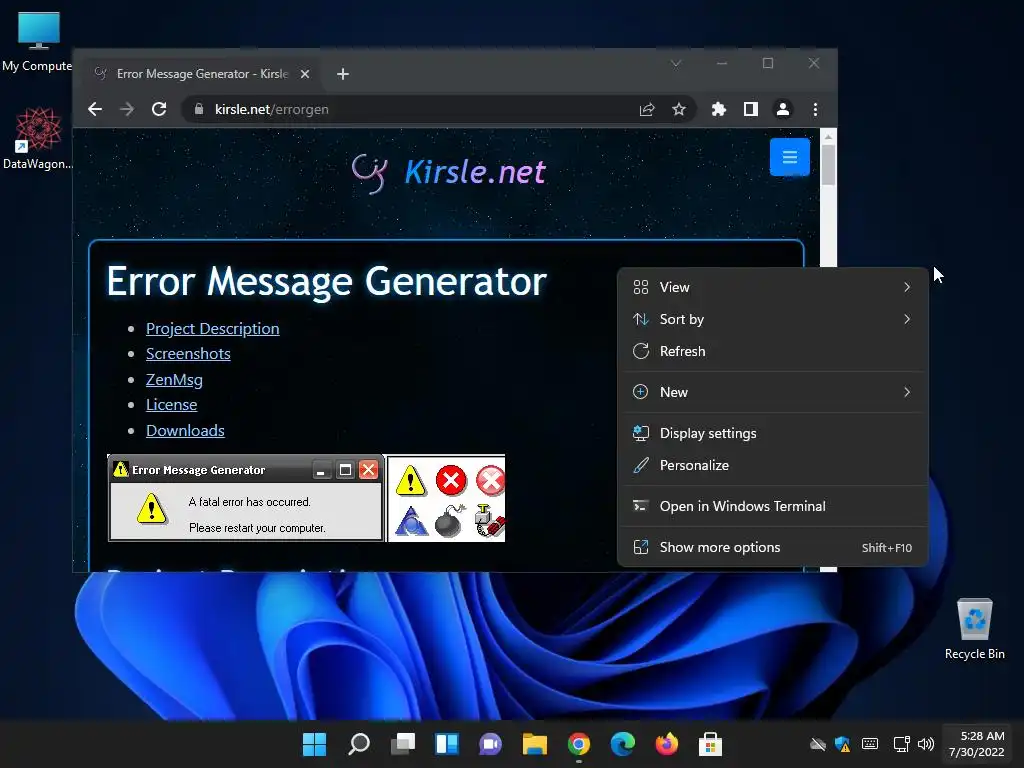Toggle Chrome side panel icon

(751, 109)
